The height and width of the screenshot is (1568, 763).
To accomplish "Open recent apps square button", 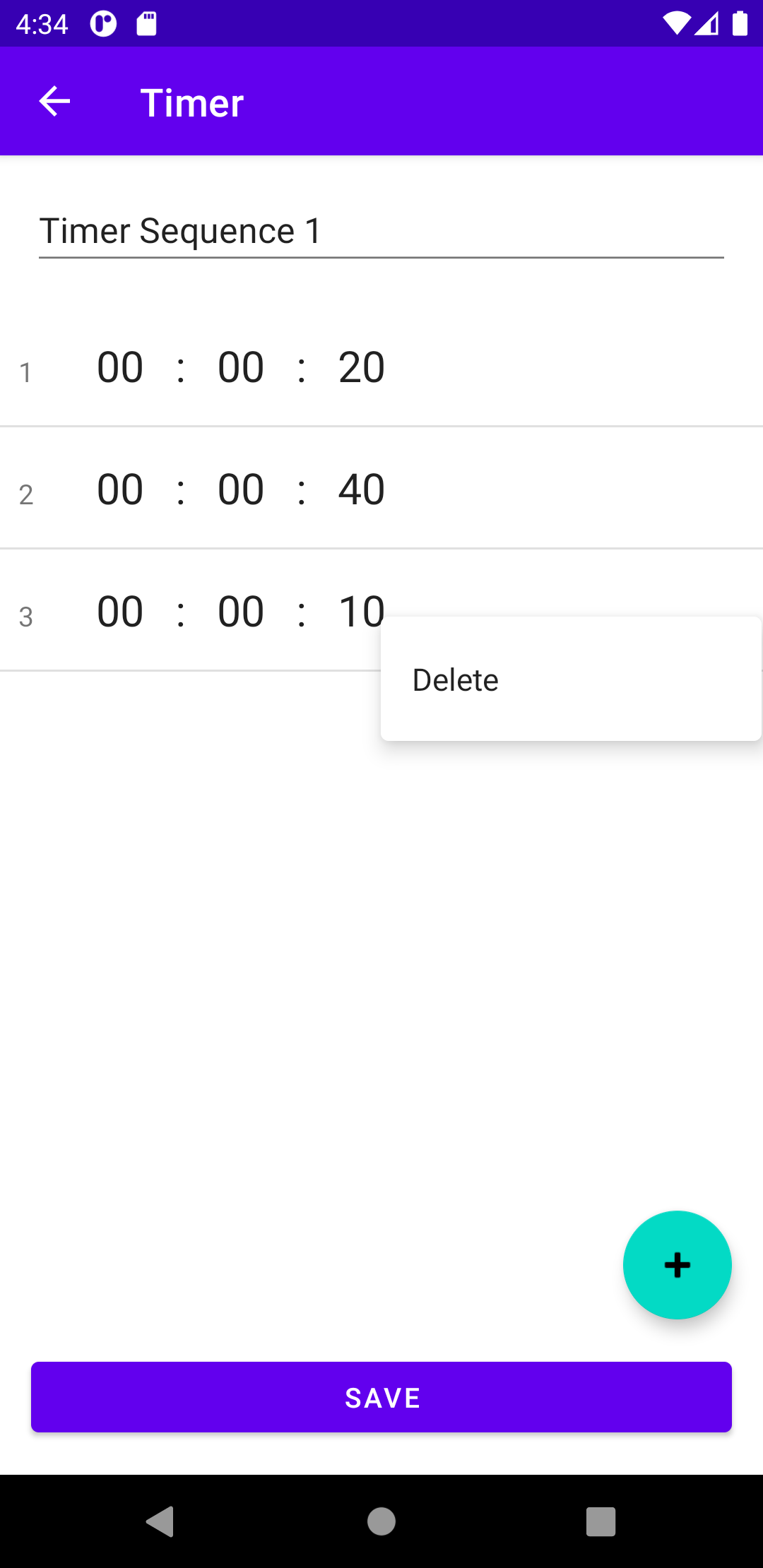I will (601, 1521).
